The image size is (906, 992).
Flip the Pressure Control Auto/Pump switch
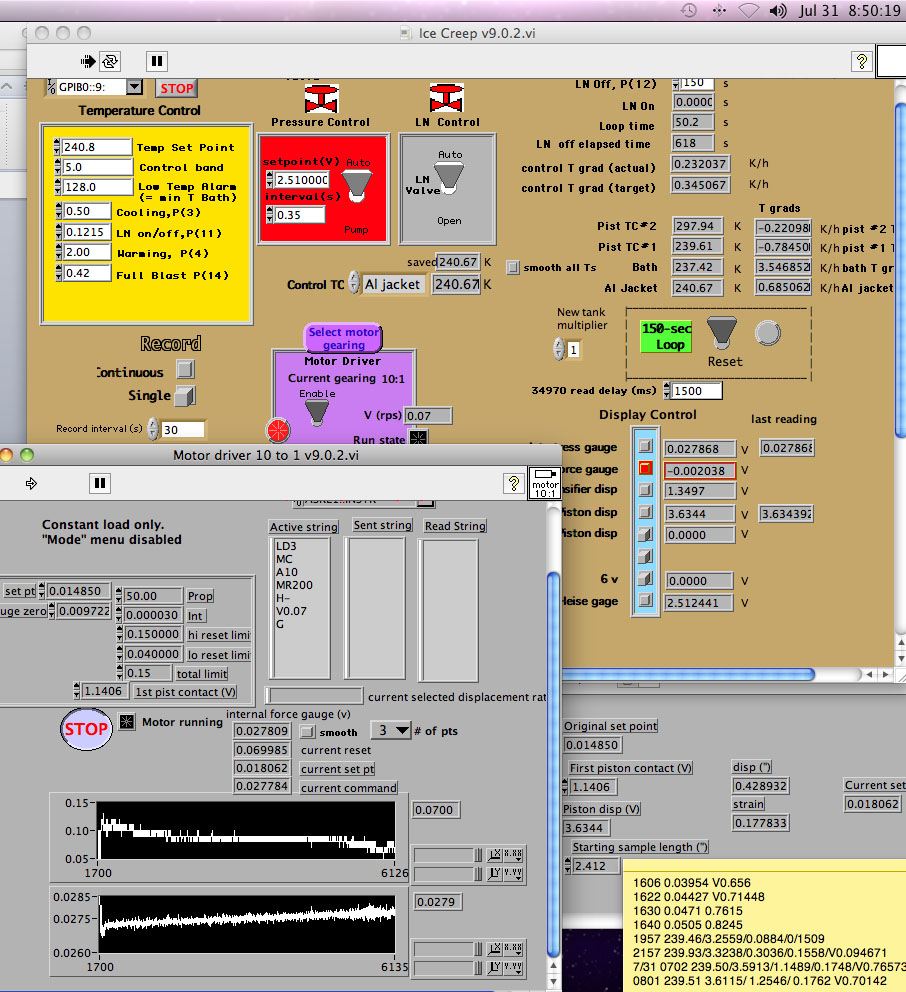tap(355, 182)
